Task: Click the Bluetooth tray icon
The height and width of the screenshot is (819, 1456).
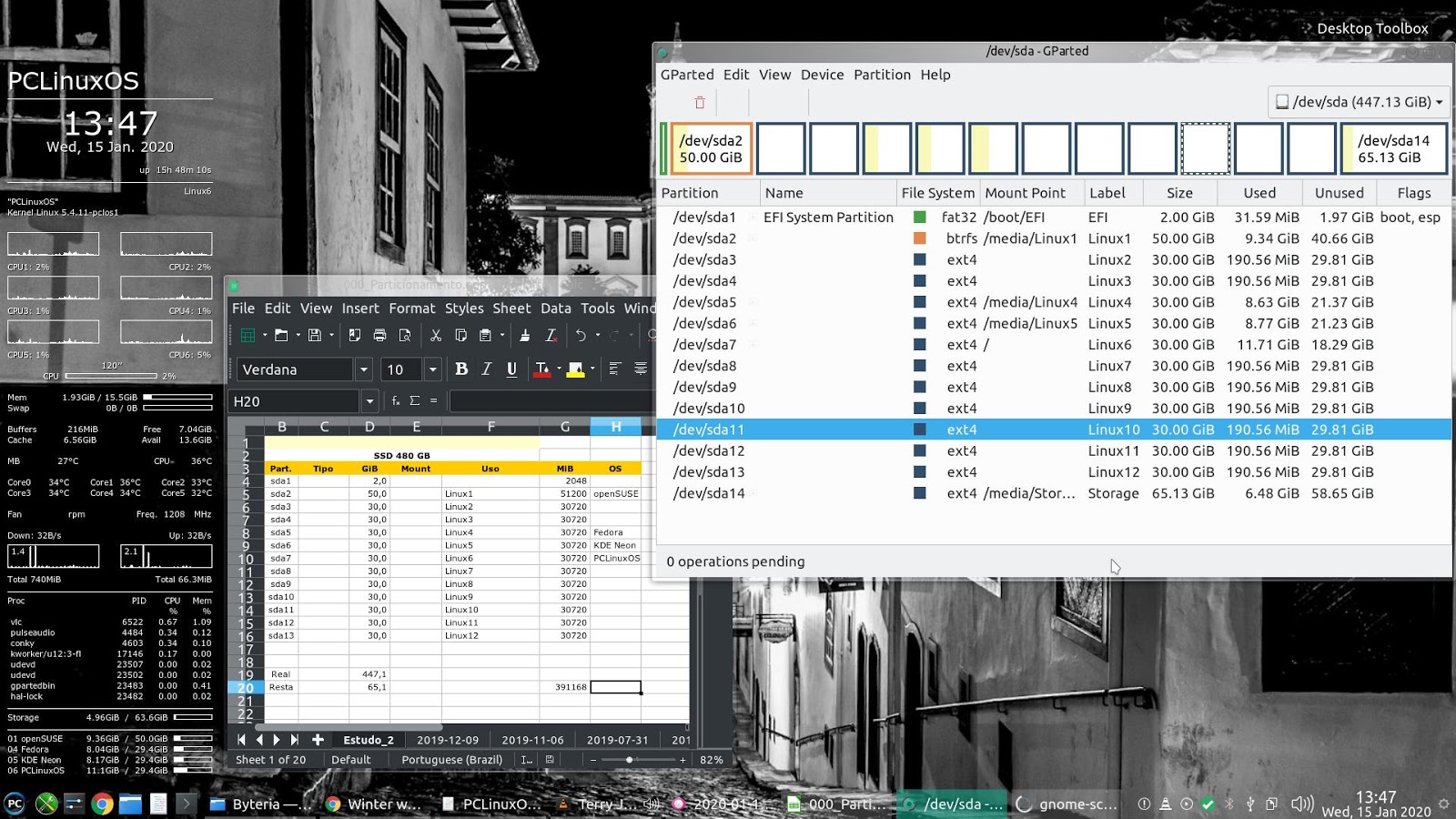Action: pyautogui.click(x=1228, y=804)
